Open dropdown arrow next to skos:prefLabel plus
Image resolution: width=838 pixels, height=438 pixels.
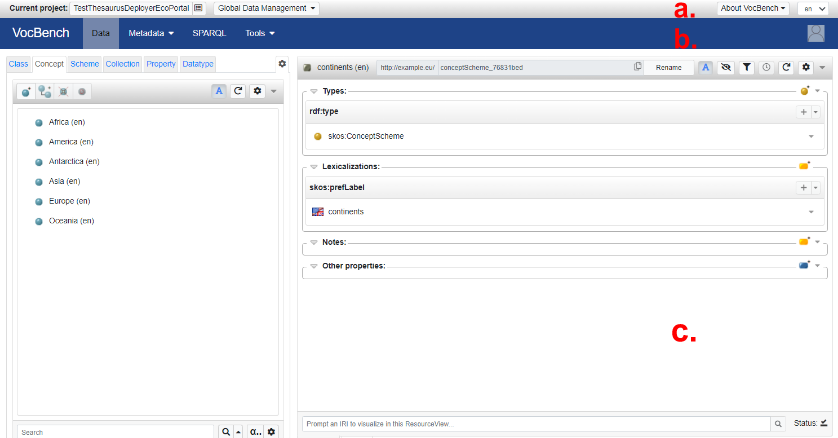(816, 187)
